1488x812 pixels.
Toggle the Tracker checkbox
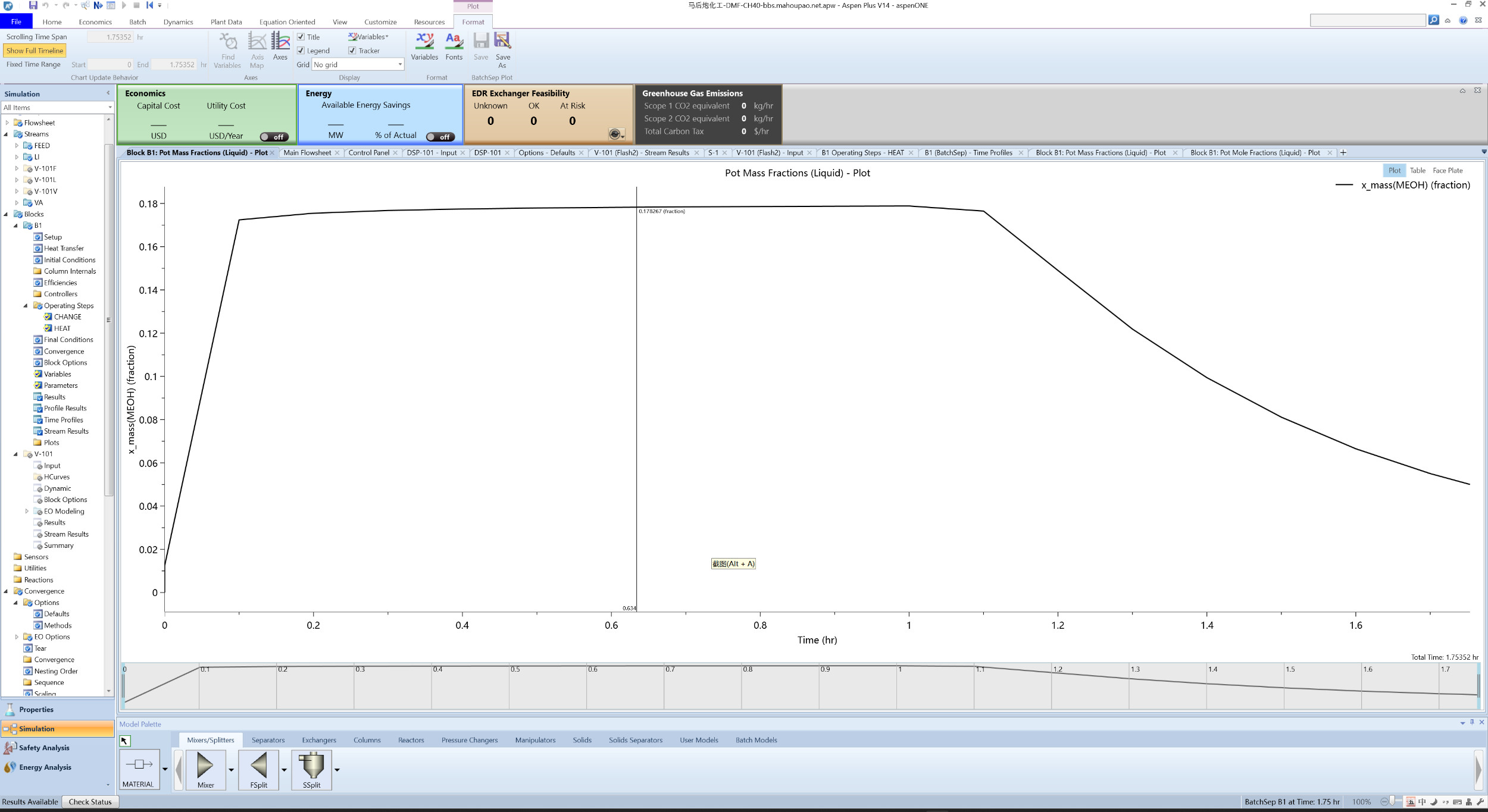coord(352,51)
